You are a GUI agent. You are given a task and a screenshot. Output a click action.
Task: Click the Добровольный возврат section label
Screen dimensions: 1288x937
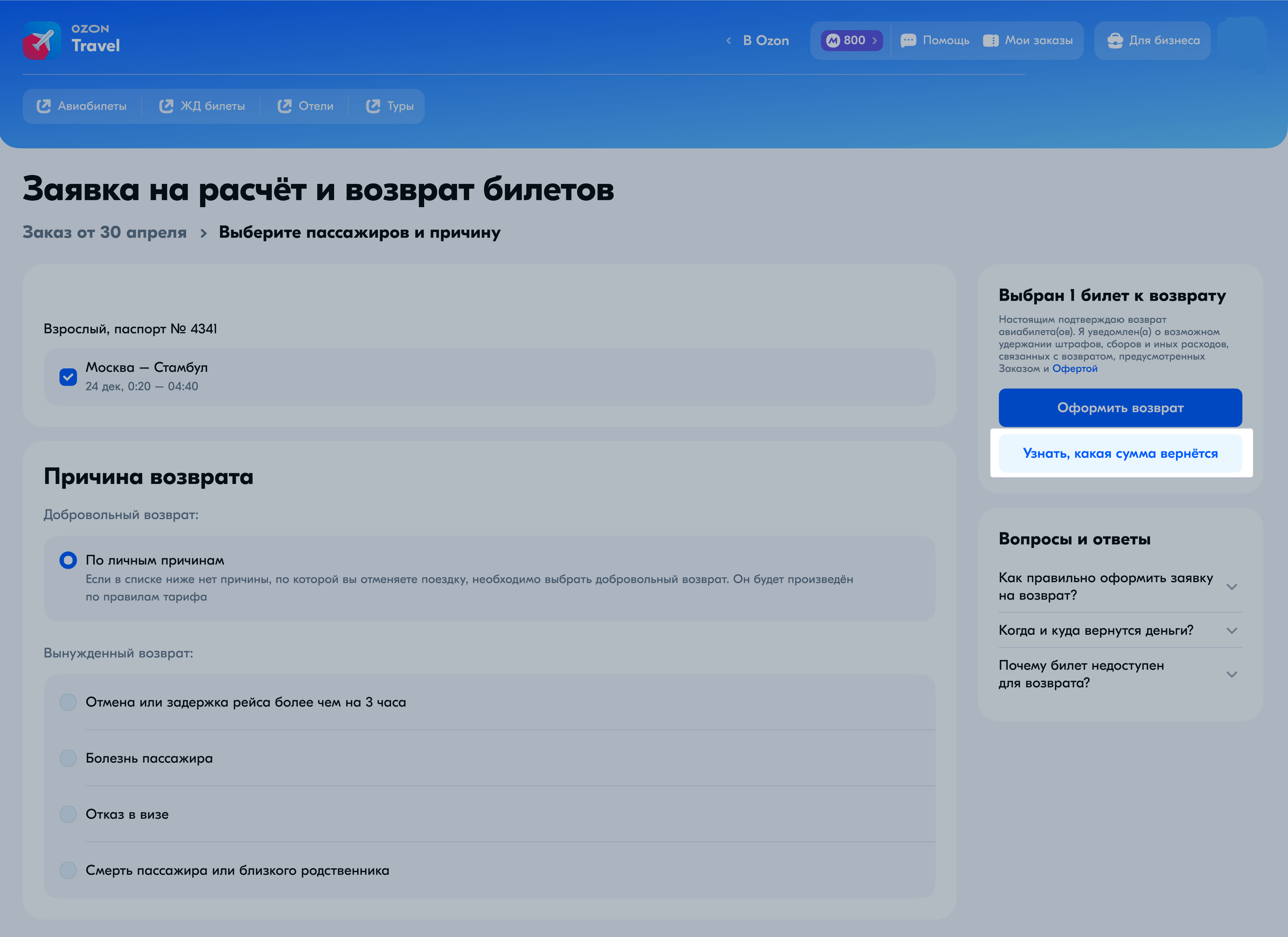click(121, 515)
